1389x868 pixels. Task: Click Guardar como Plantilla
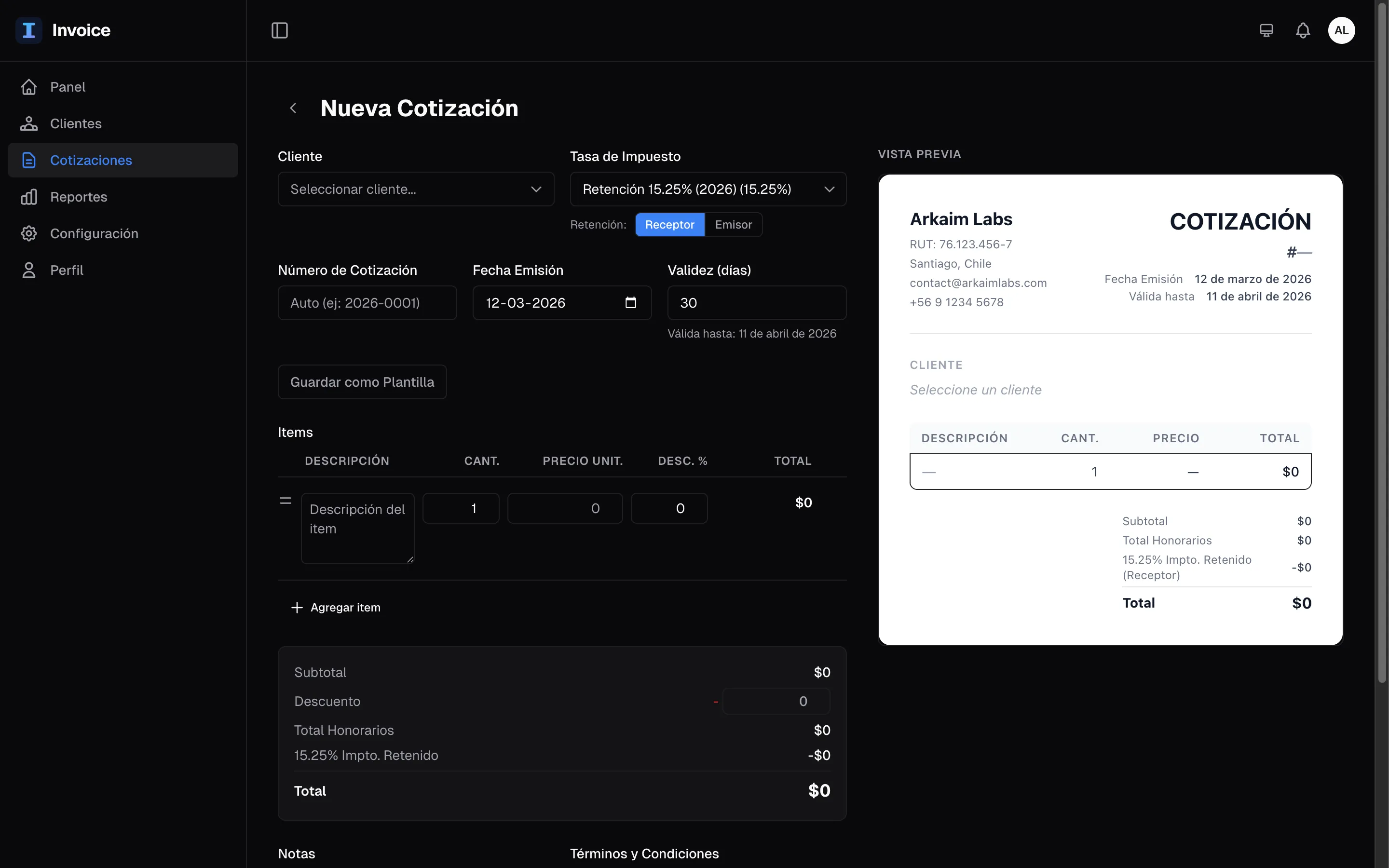pos(362,382)
